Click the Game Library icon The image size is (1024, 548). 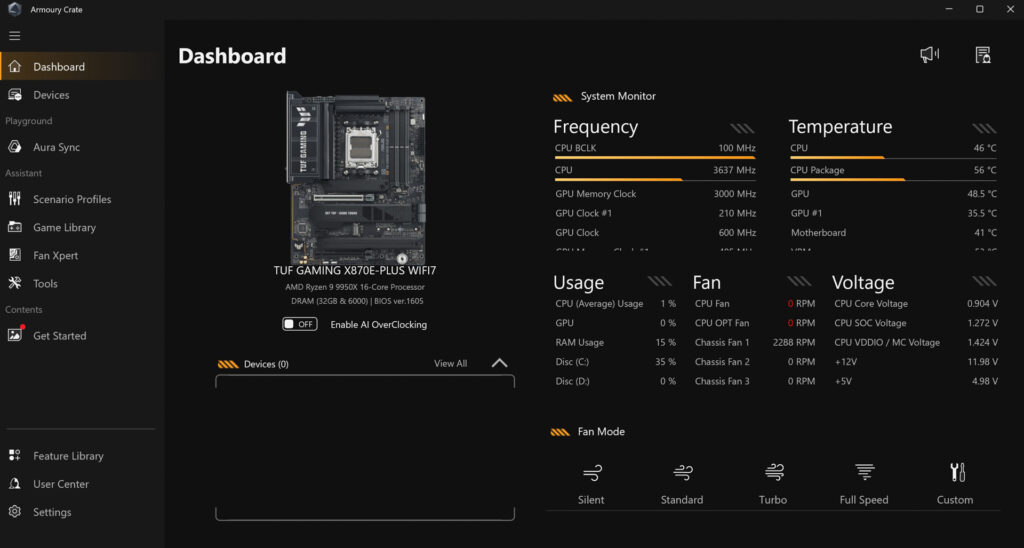coord(14,227)
